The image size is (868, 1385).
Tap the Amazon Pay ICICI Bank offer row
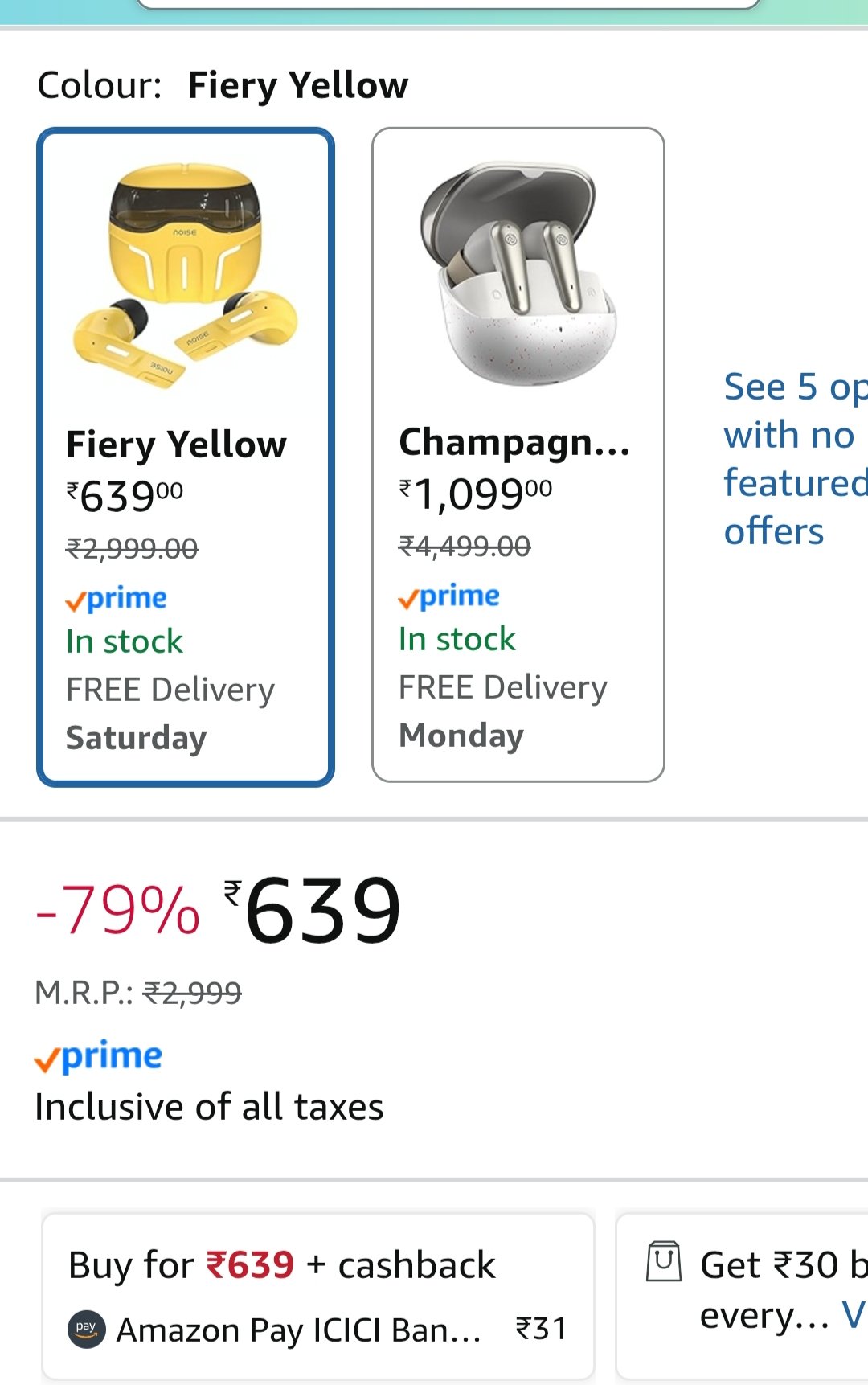click(x=299, y=1330)
